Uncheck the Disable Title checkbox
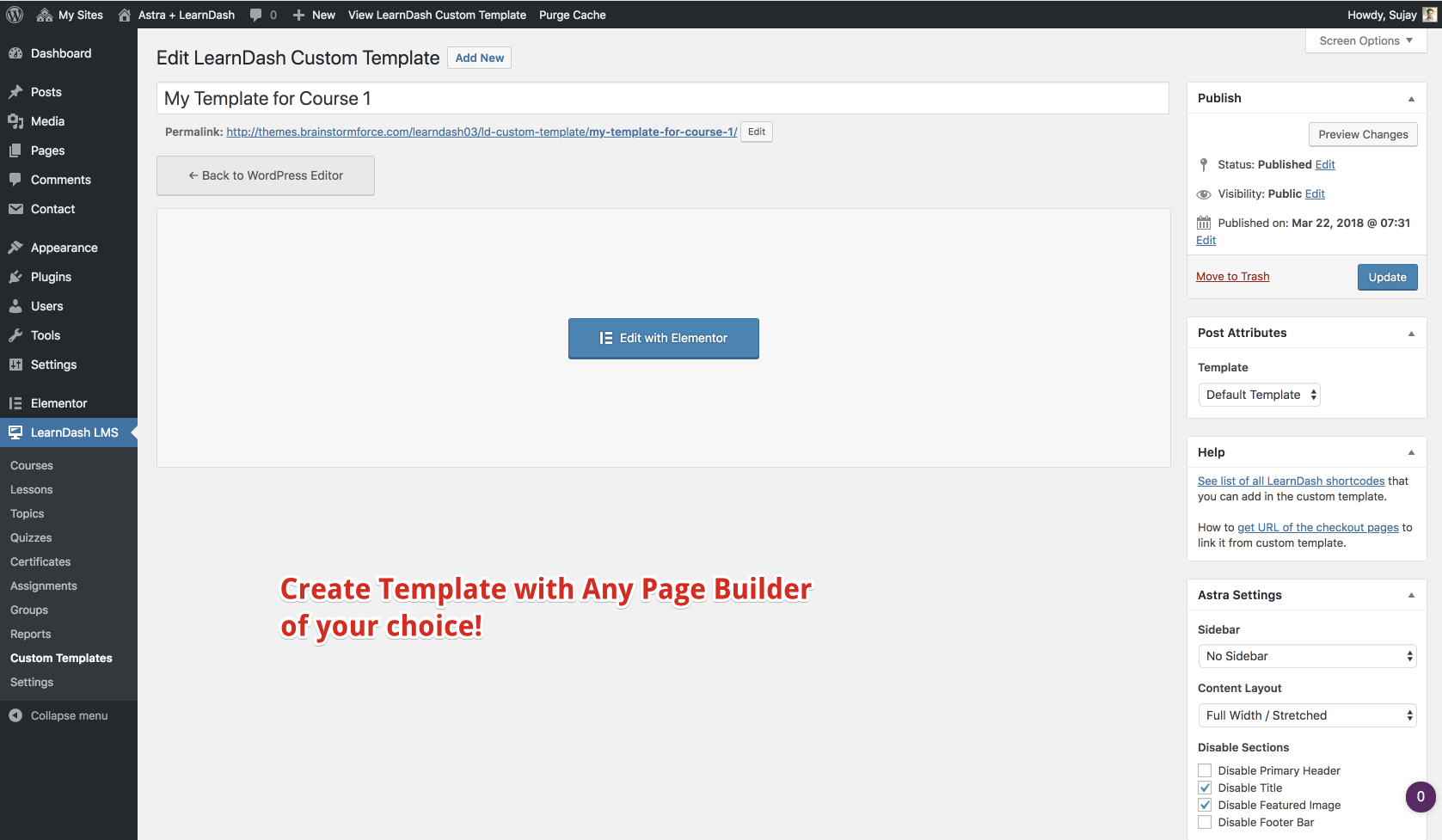Screen dimensions: 1442x840 tap(1205, 788)
